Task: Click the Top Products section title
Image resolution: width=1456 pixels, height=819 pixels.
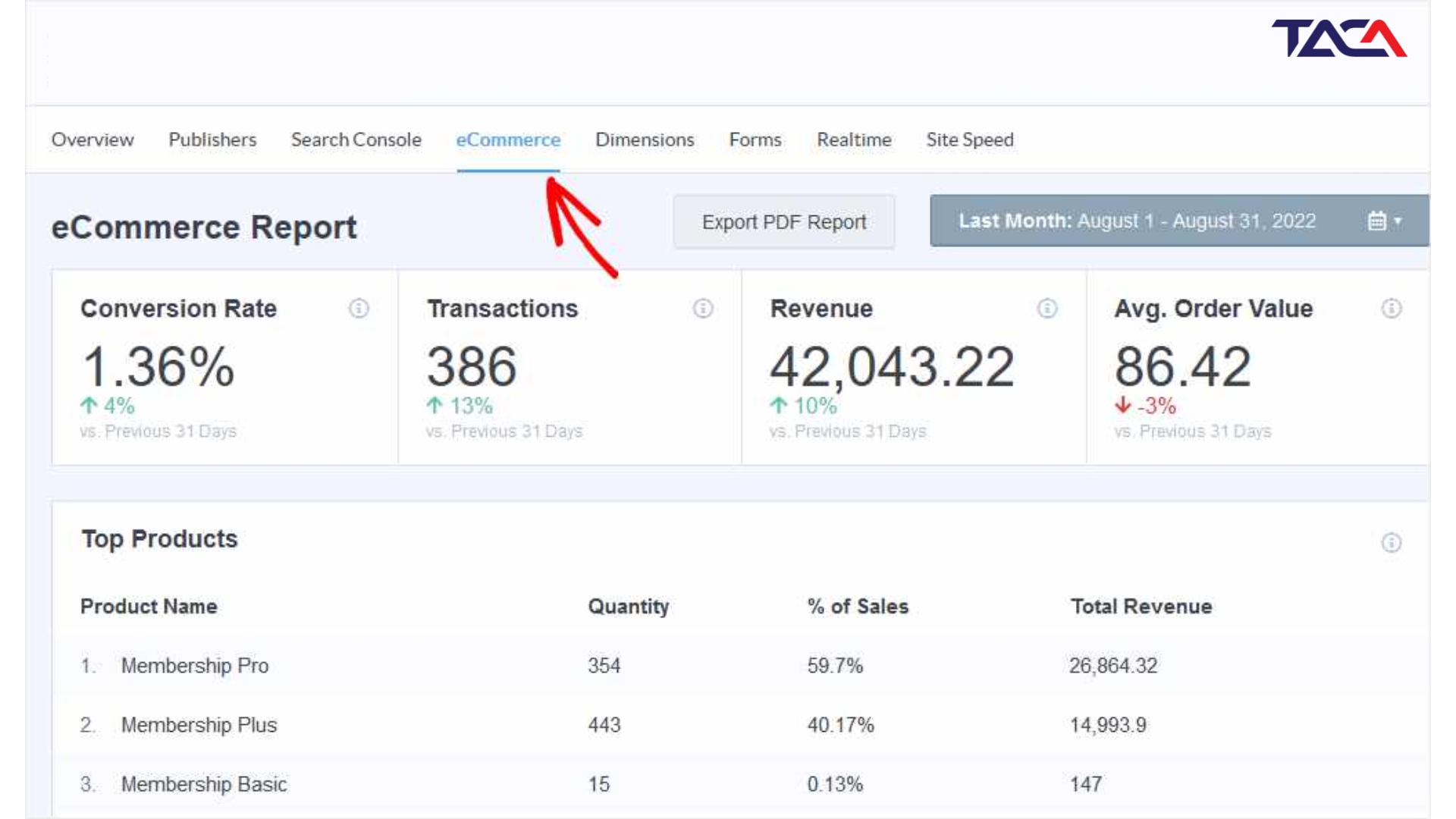Action: pos(159,539)
